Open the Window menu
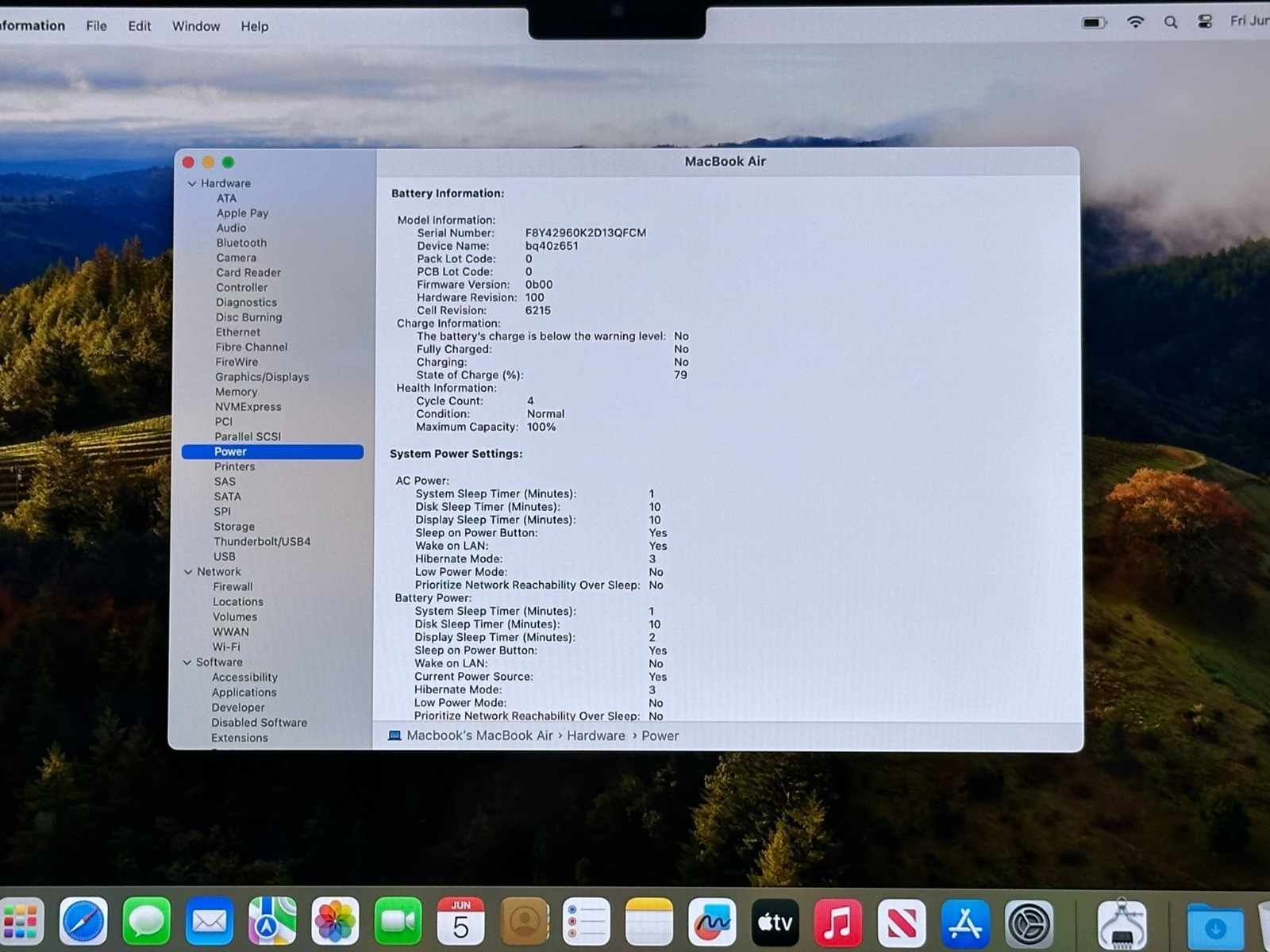This screenshot has height=952, width=1270. [x=196, y=26]
